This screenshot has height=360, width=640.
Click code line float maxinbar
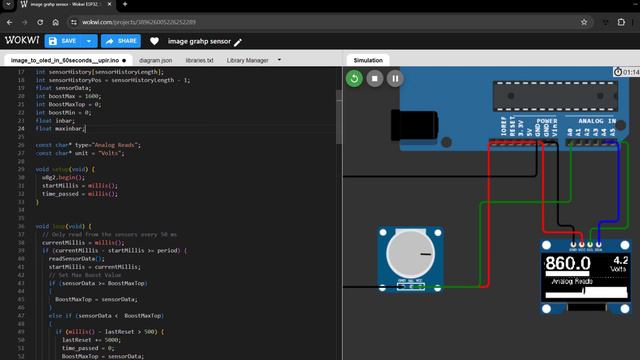click(60, 129)
